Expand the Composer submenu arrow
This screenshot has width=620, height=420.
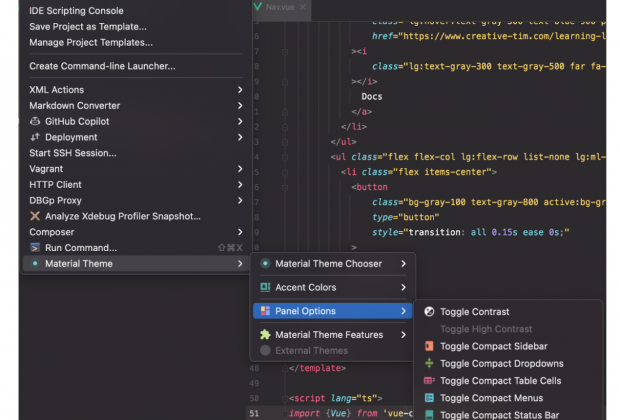(240, 232)
